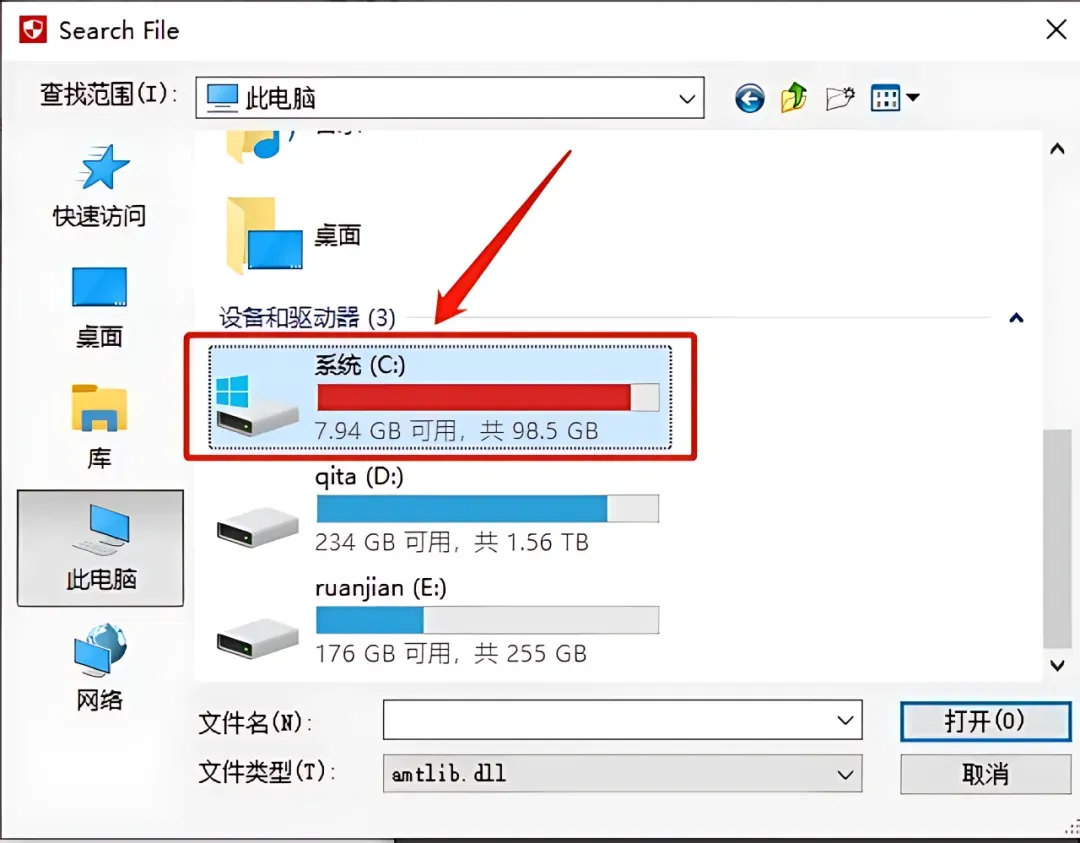This screenshot has width=1080, height=843.
Task: Collapse the 设备和驱动器 group
Action: [x=1016, y=318]
